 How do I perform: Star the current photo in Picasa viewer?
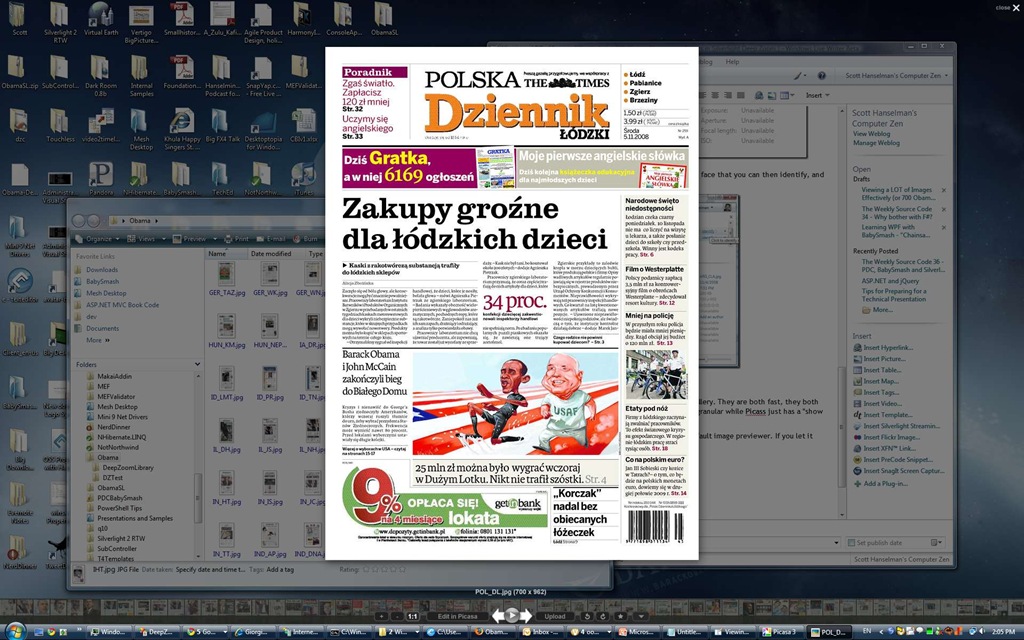coord(621,614)
